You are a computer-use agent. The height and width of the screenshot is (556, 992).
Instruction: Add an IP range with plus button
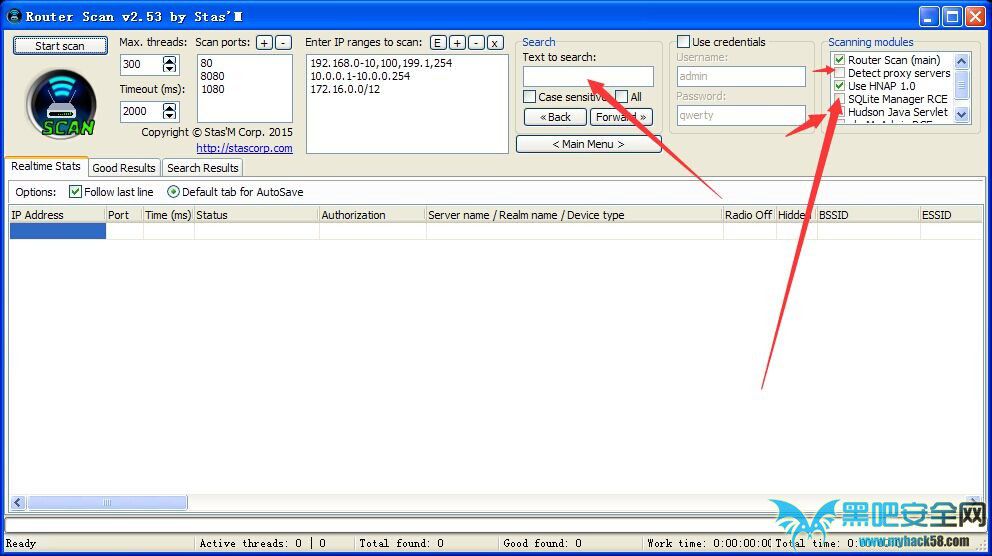point(457,42)
